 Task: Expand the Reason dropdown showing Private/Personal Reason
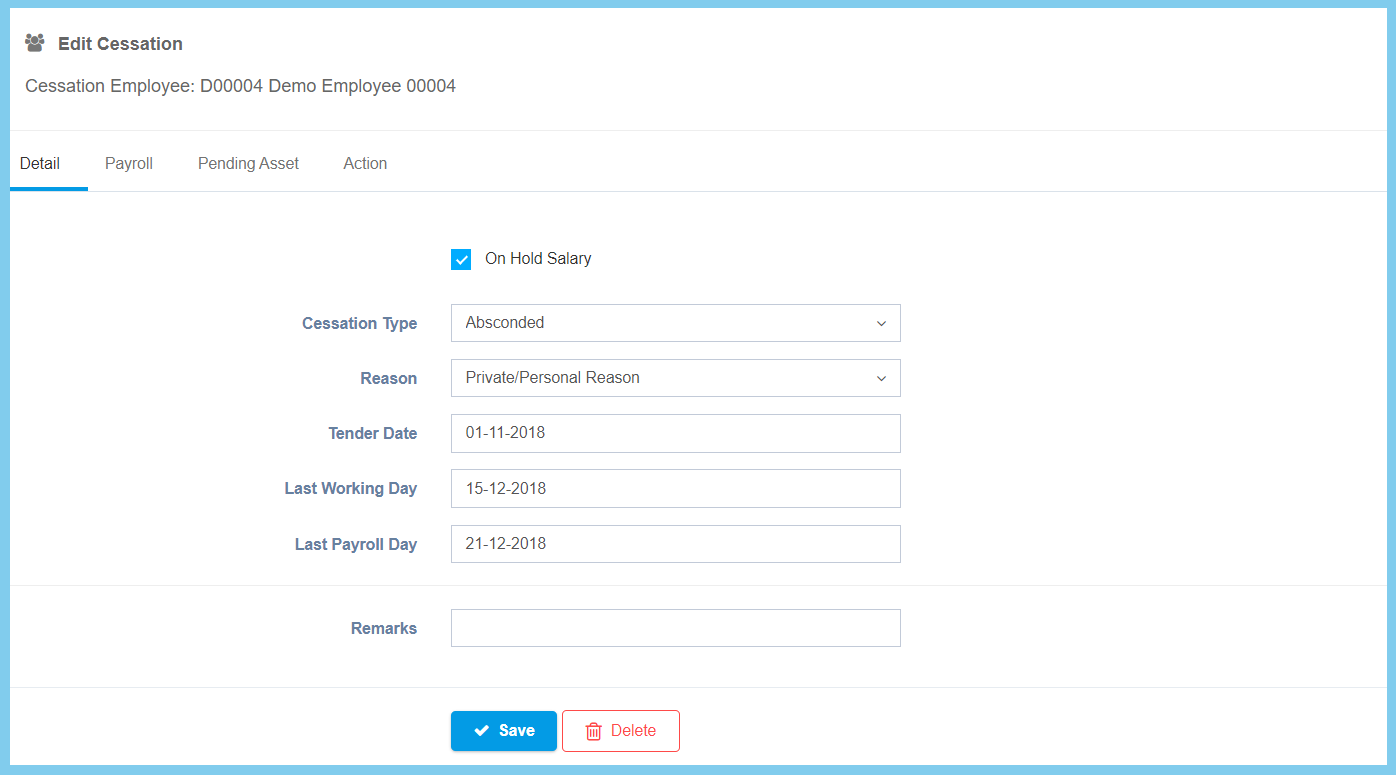pos(660,378)
